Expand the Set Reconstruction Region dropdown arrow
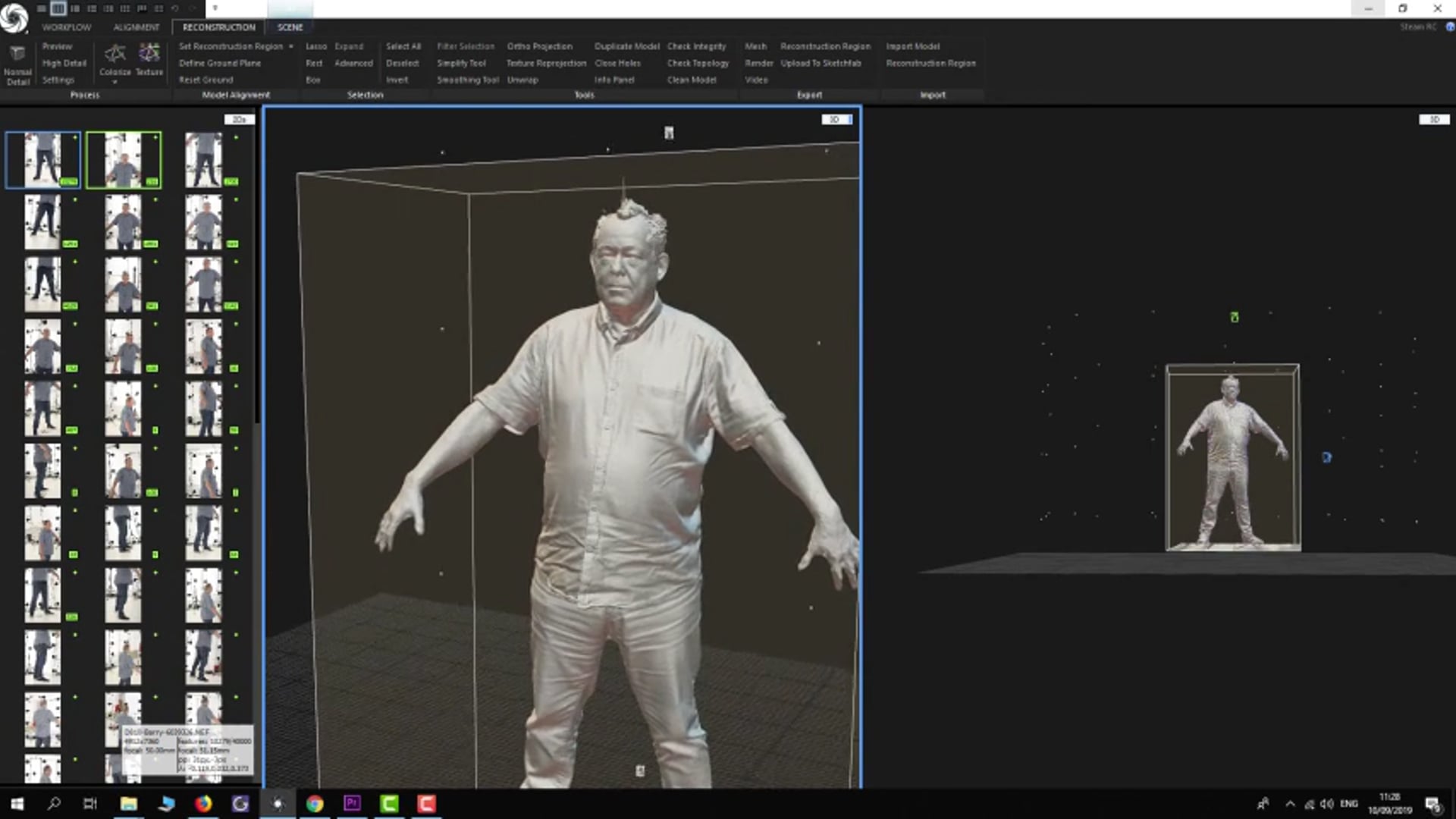 click(x=291, y=46)
